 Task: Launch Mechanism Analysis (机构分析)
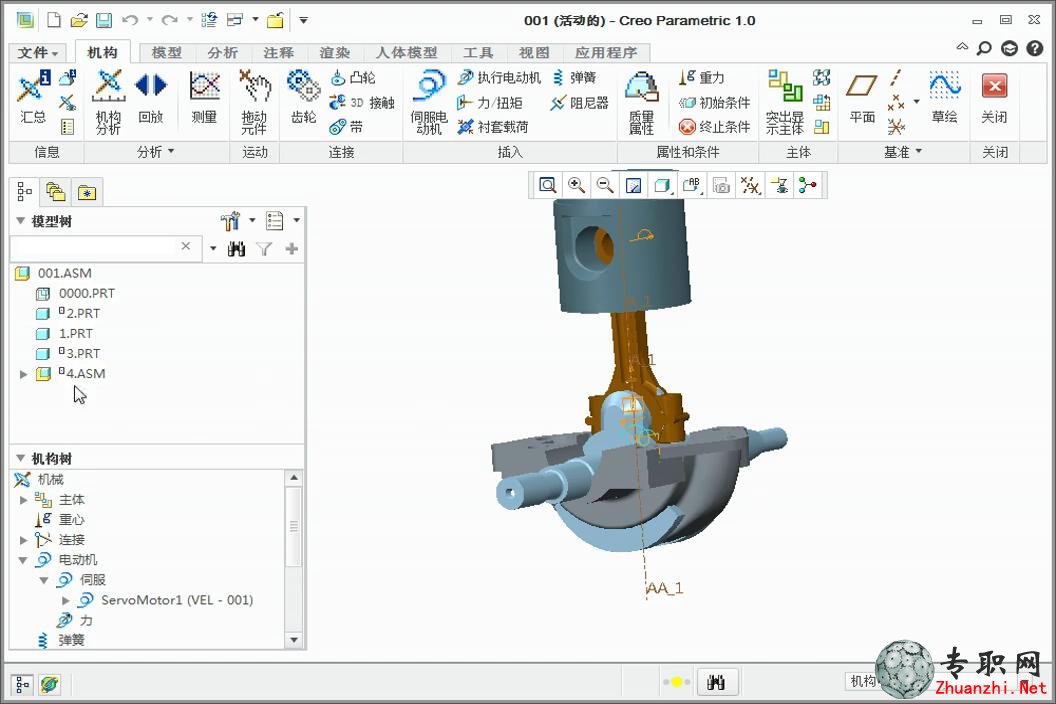tap(108, 102)
